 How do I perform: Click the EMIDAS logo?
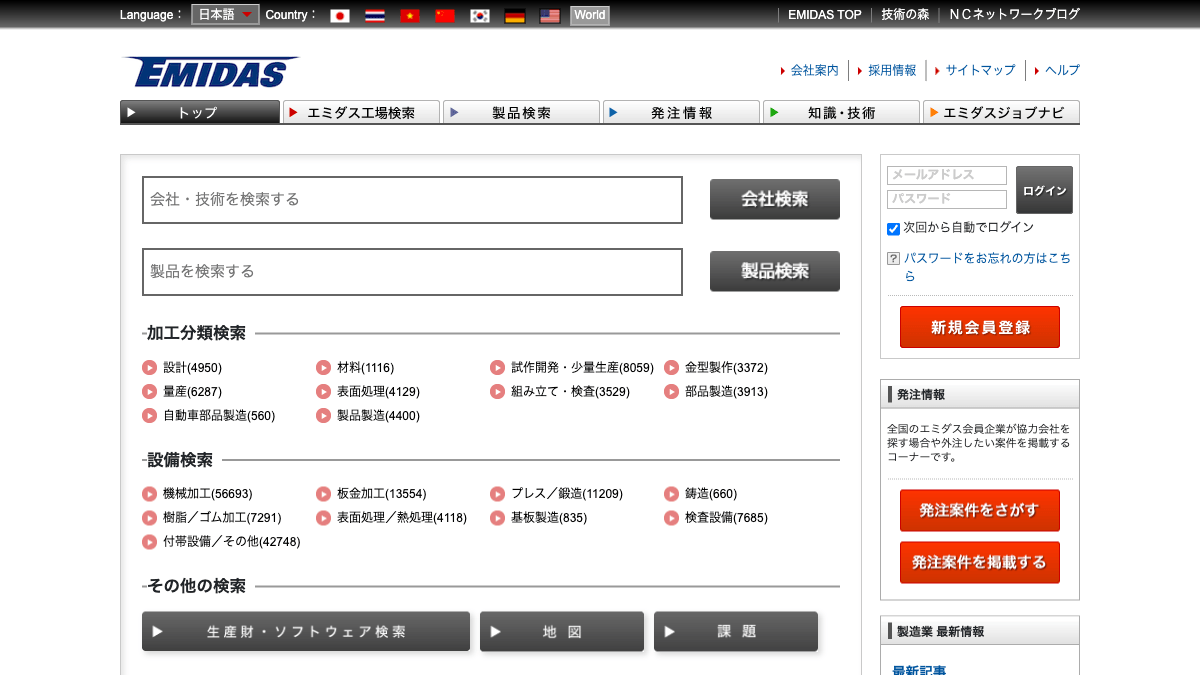[x=211, y=72]
